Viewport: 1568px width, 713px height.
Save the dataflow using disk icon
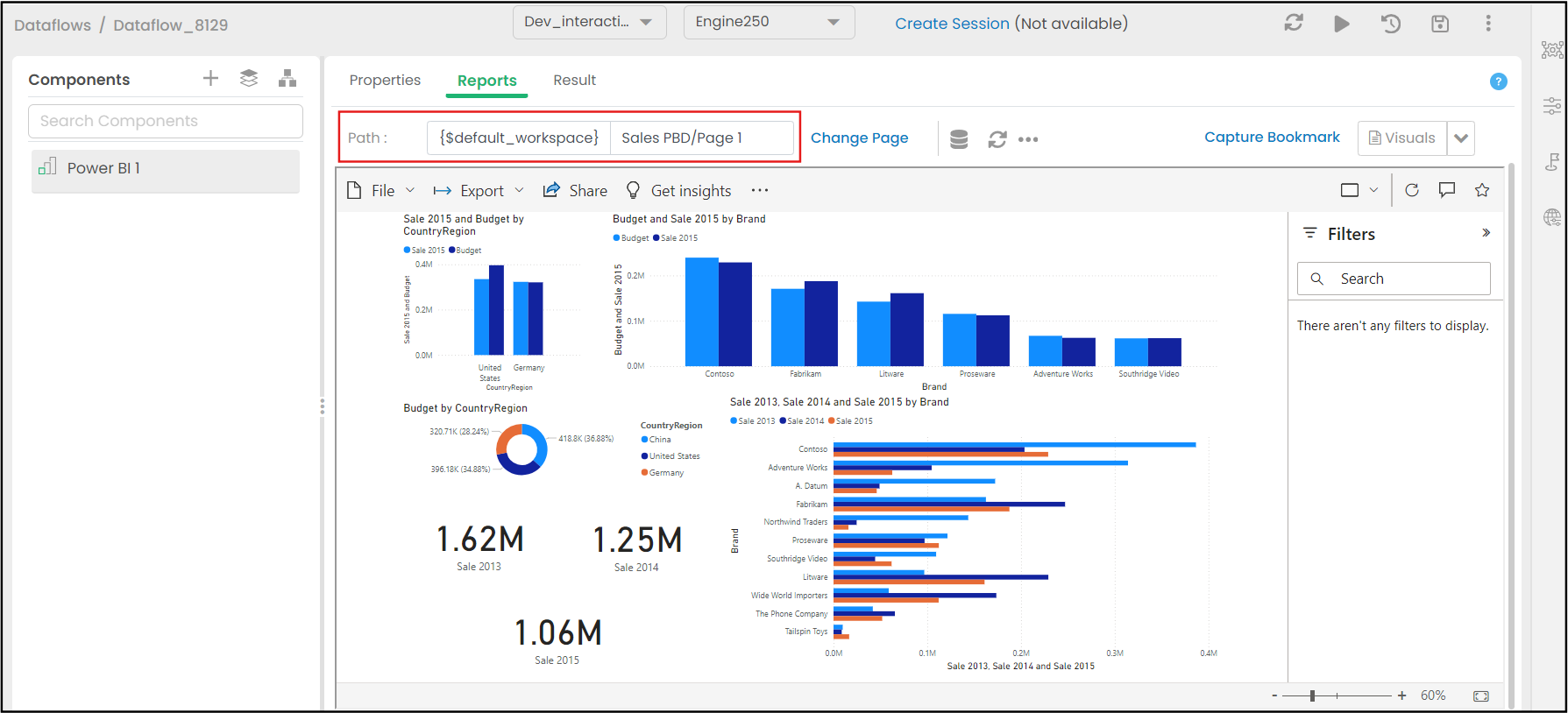pos(1439,24)
